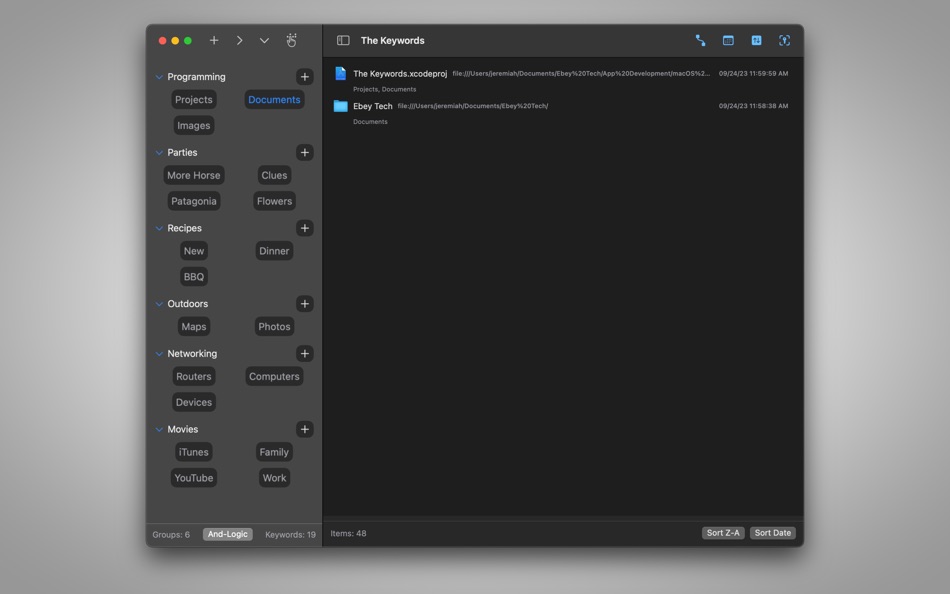Select the iTunes keyword

(x=194, y=452)
